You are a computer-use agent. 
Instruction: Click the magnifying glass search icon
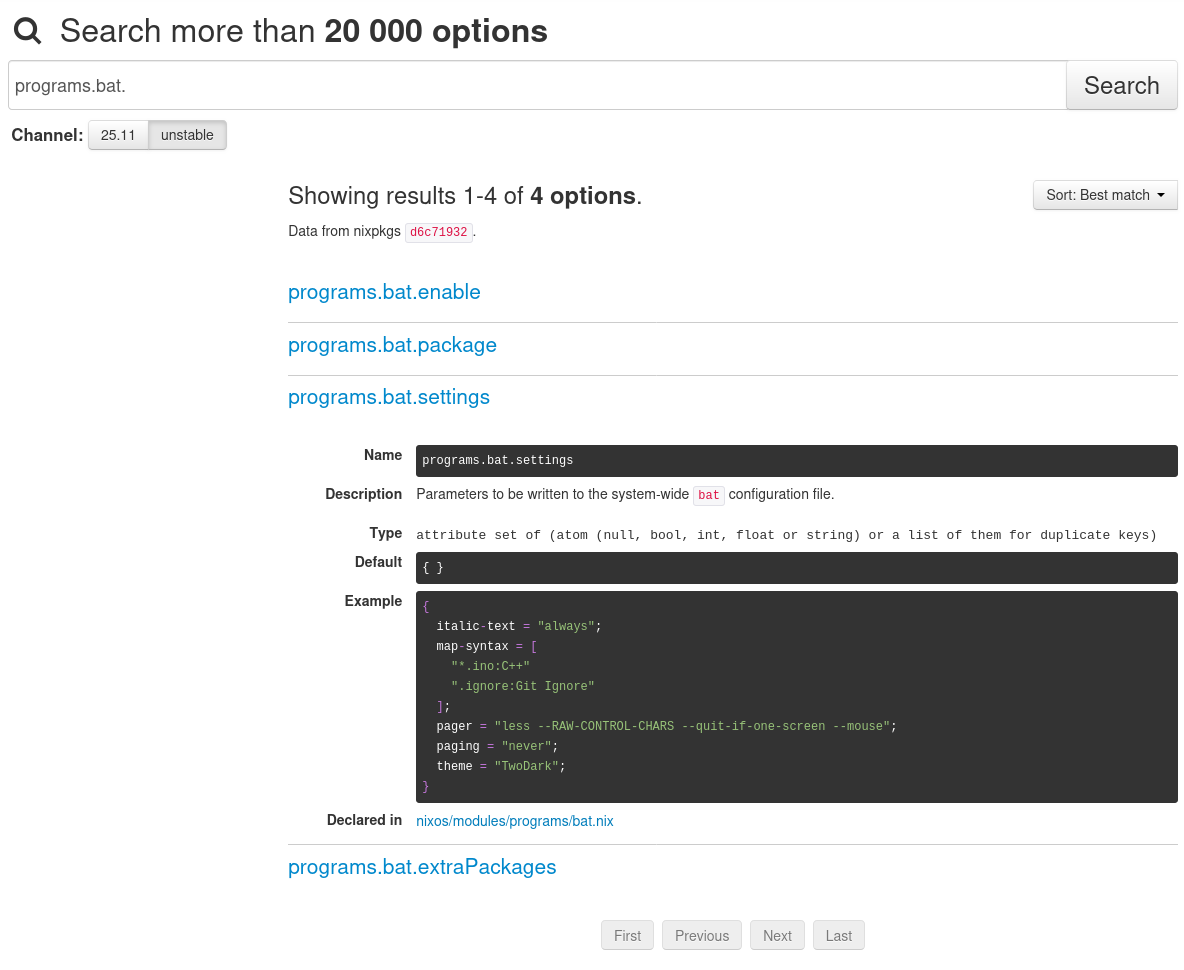(27, 32)
